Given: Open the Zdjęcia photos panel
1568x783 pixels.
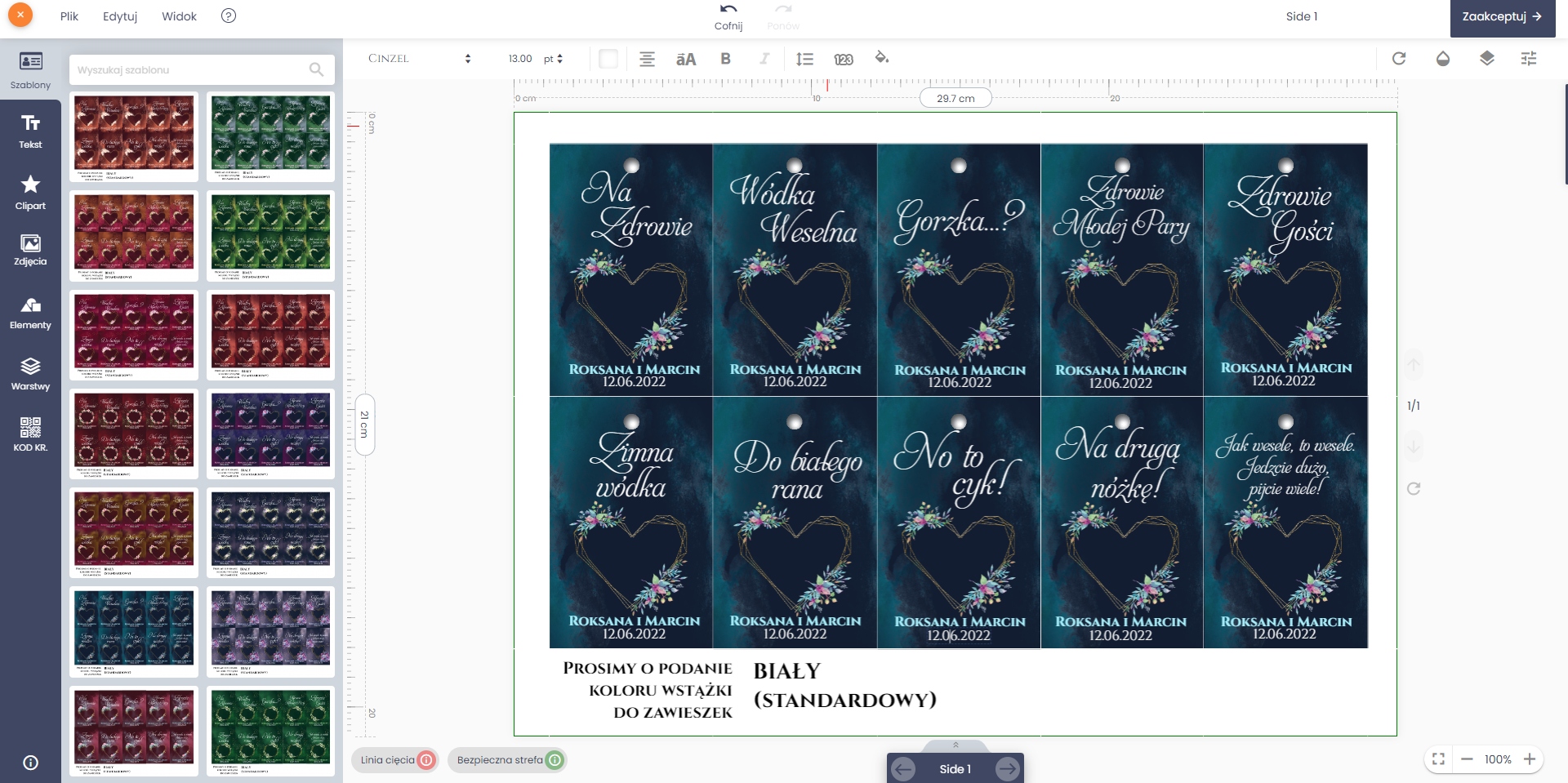Looking at the screenshot, I should pos(30,250).
